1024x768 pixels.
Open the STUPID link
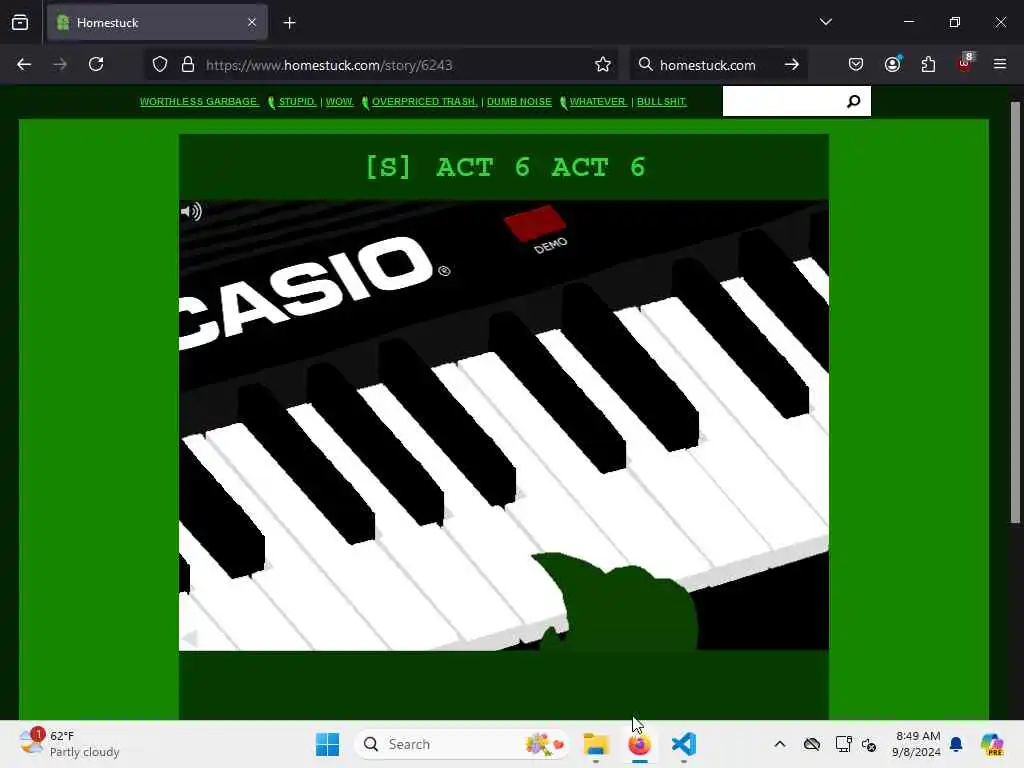[x=297, y=102]
